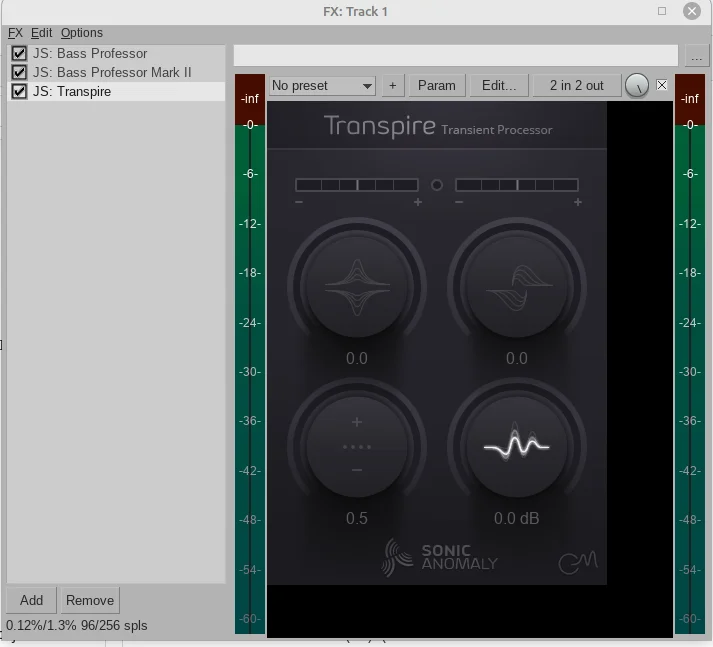This screenshot has height=647, width=713.
Task: Disable the JS: Bass Professor Mark II checkbox
Action: pyautogui.click(x=19, y=72)
